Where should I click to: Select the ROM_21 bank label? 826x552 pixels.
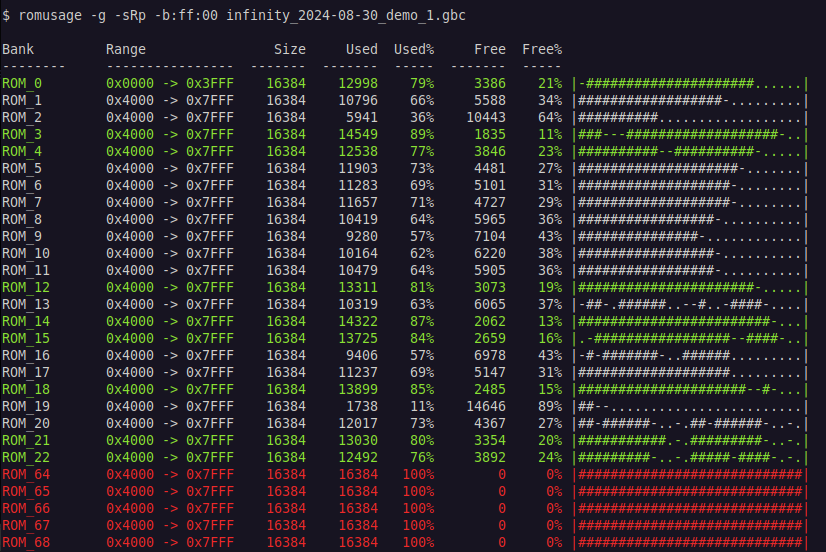[x=26, y=440]
